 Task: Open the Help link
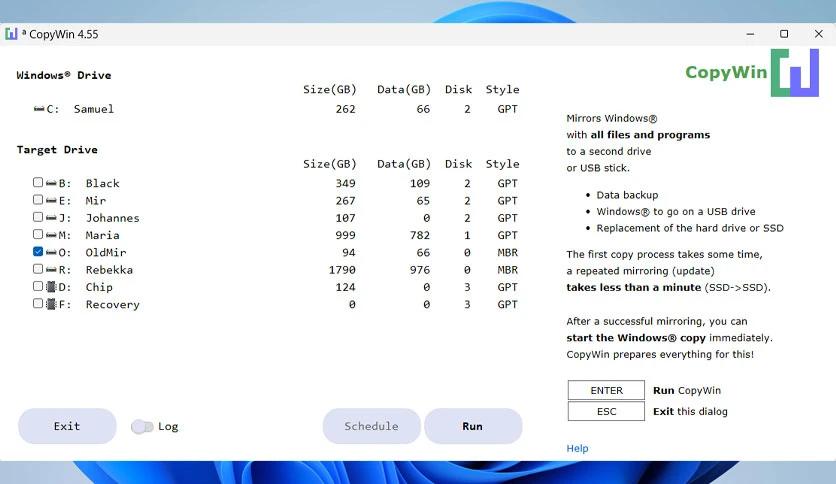point(577,448)
